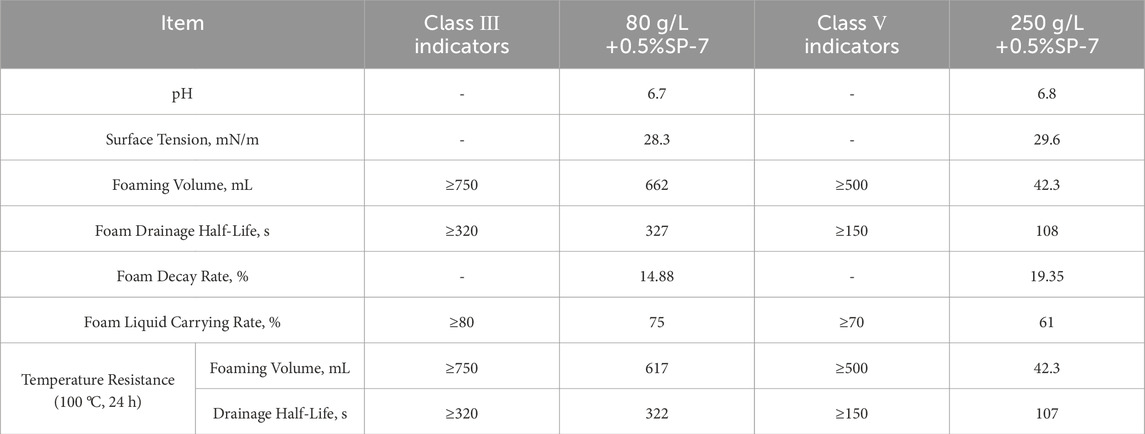Select "Foam Drainage Half-Life, s" row label
The height and width of the screenshot is (434, 1145).
pyautogui.click(x=181, y=231)
